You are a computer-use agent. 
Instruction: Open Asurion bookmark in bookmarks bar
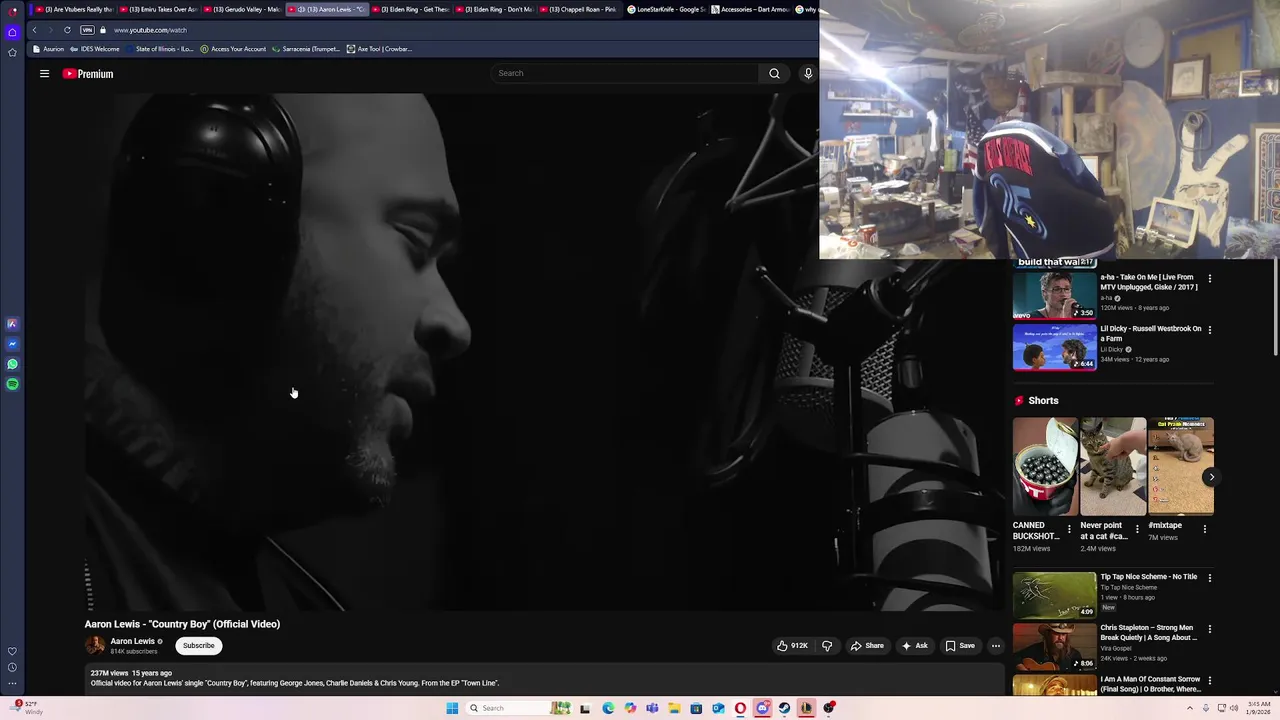point(48,49)
